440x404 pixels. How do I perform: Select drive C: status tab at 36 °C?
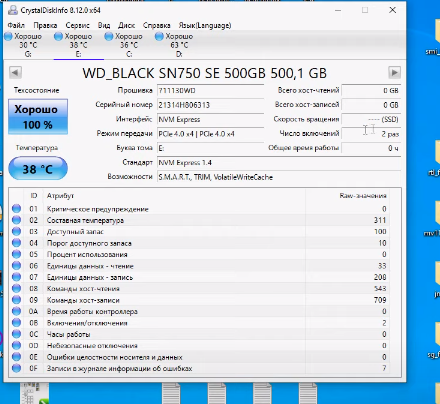129,45
